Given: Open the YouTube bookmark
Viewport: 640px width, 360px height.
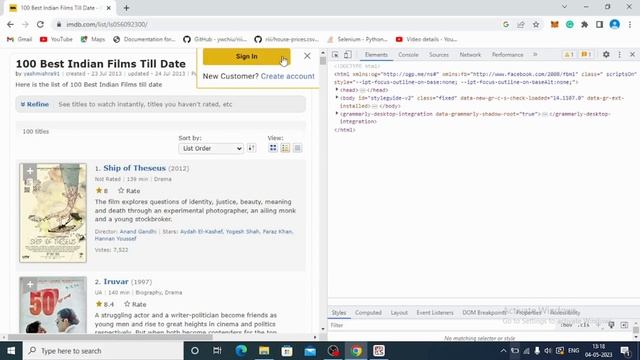Looking at the screenshot, I should (56, 40).
